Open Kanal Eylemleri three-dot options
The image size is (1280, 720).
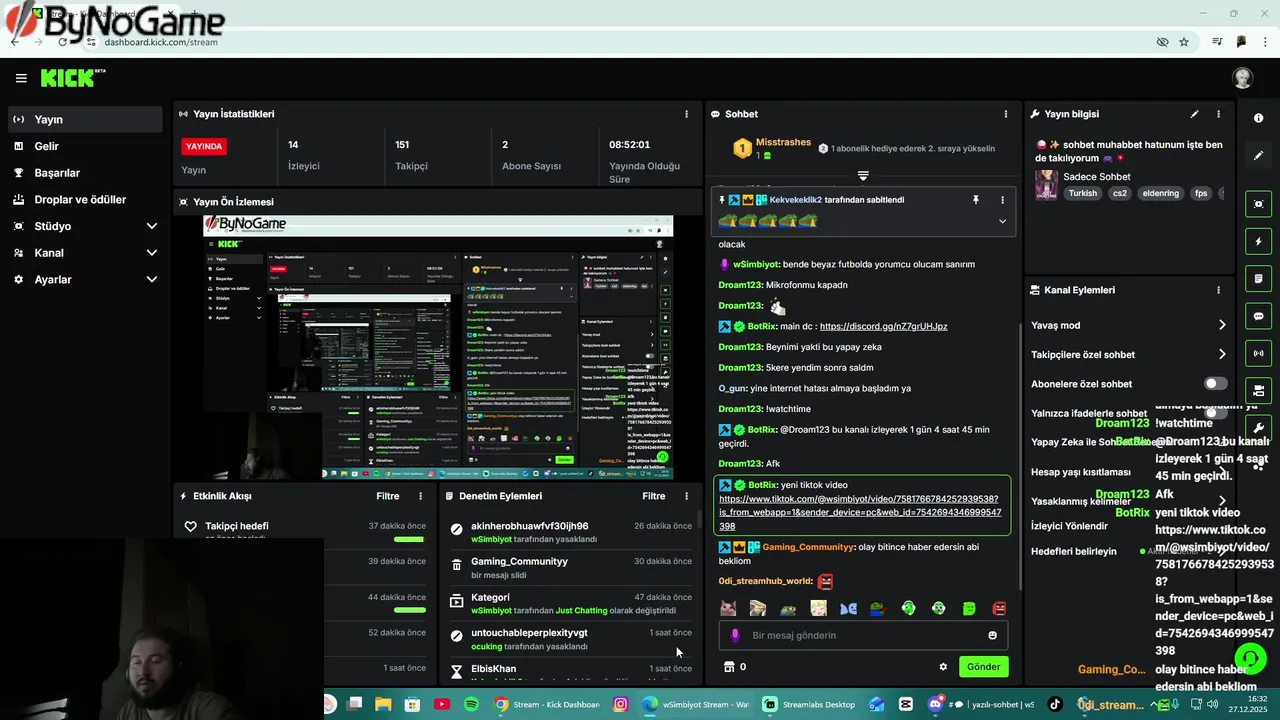1218,290
